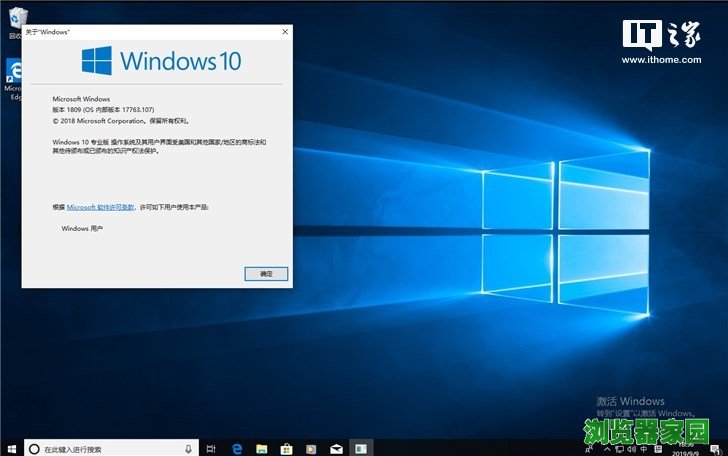The width and height of the screenshot is (728, 456).
Task: Click the 确定 button in the dialog
Action: point(266,273)
